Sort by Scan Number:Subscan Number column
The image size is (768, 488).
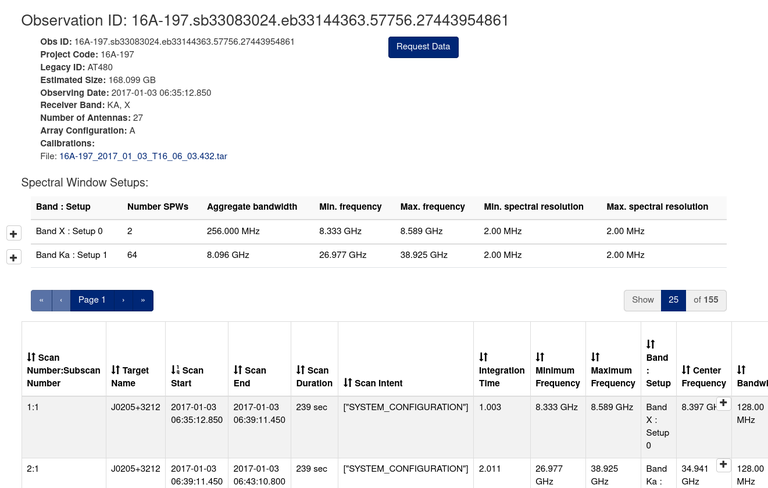[32, 357]
